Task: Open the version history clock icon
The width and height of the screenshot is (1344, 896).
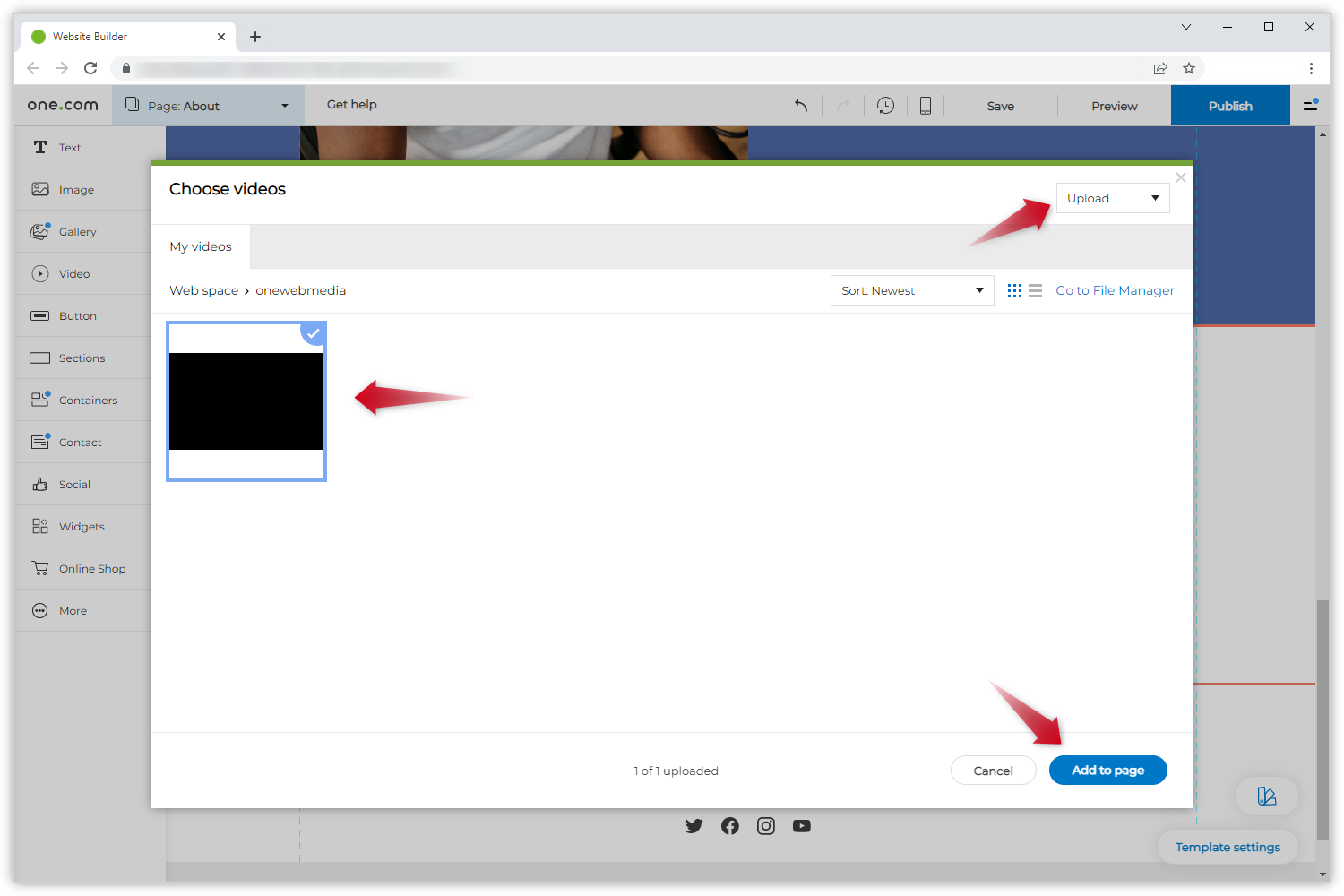Action: click(x=885, y=106)
